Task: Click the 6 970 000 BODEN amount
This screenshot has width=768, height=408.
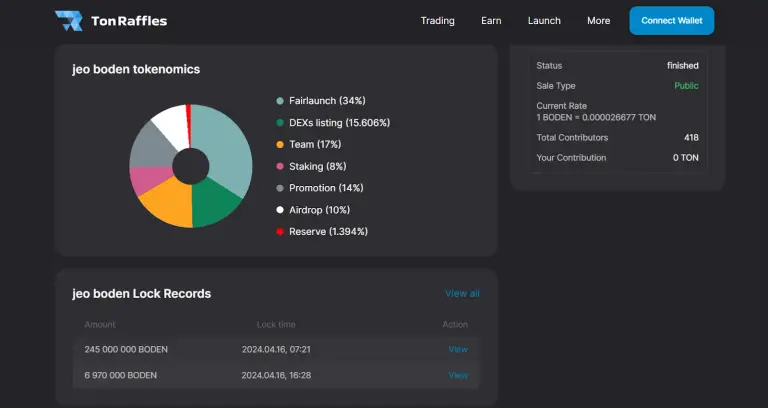Action: click(120, 375)
